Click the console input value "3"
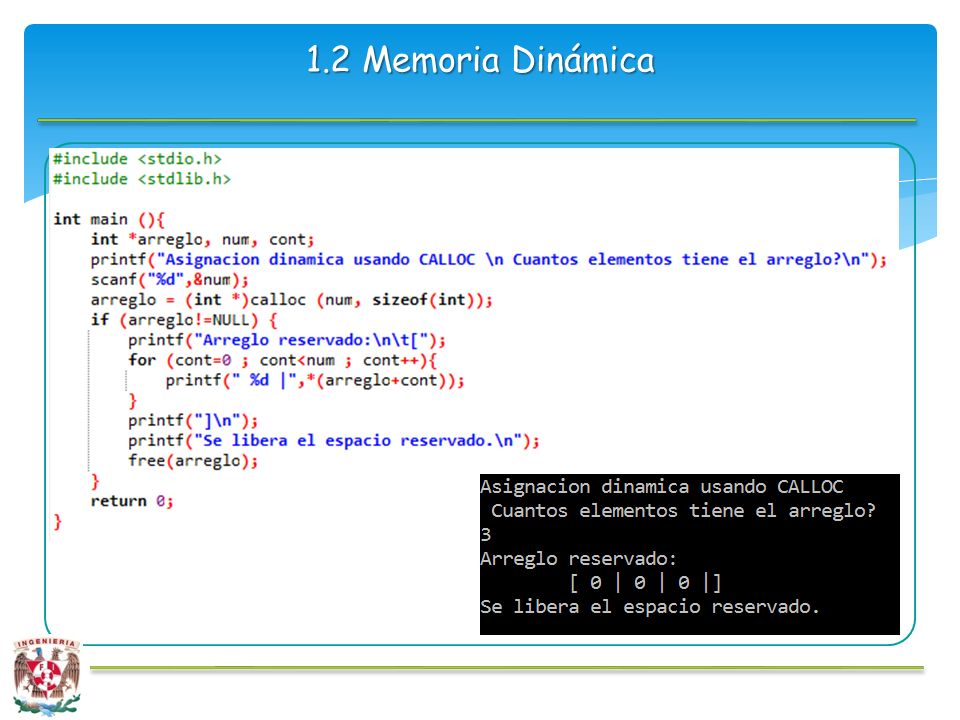Screen dimensions: 960x720 click(486, 536)
